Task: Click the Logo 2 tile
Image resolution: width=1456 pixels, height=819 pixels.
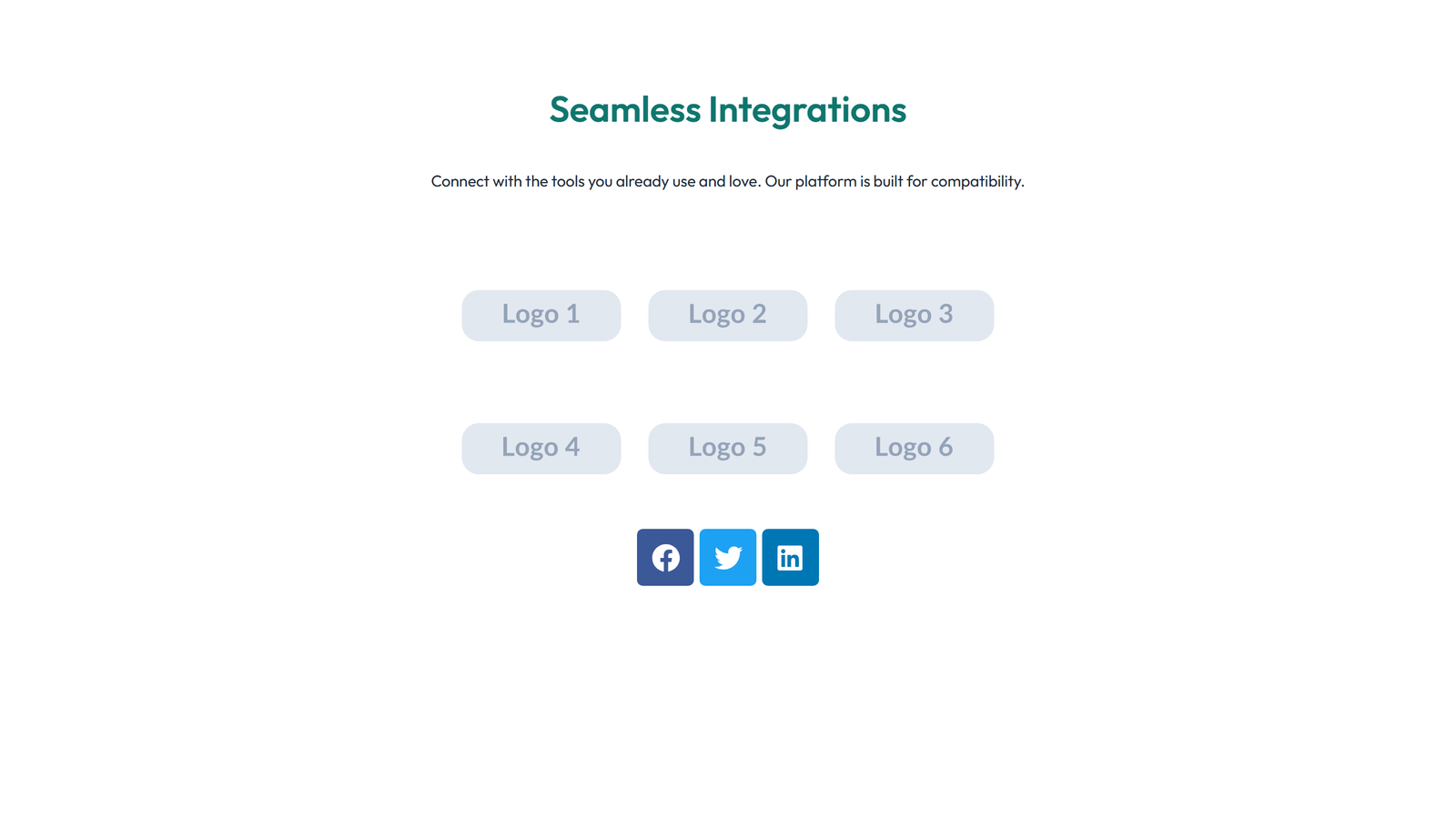Action: click(x=727, y=315)
